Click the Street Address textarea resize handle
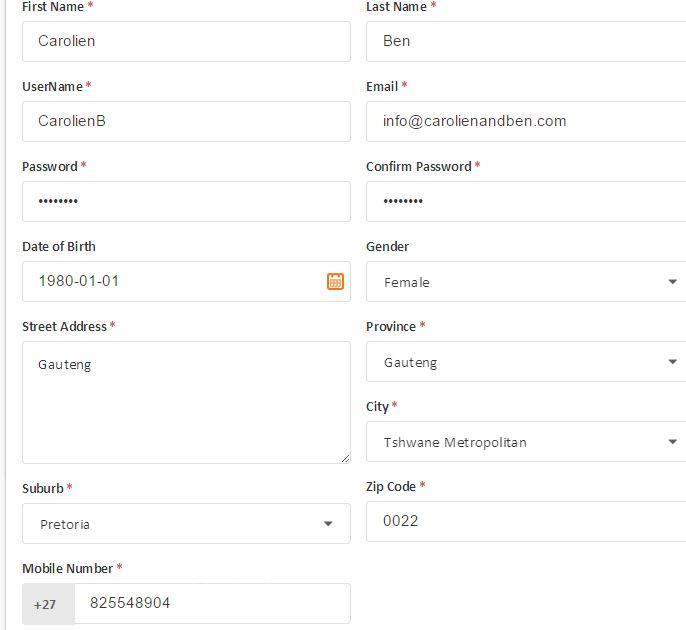686x630 pixels. click(x=345, y=458)
